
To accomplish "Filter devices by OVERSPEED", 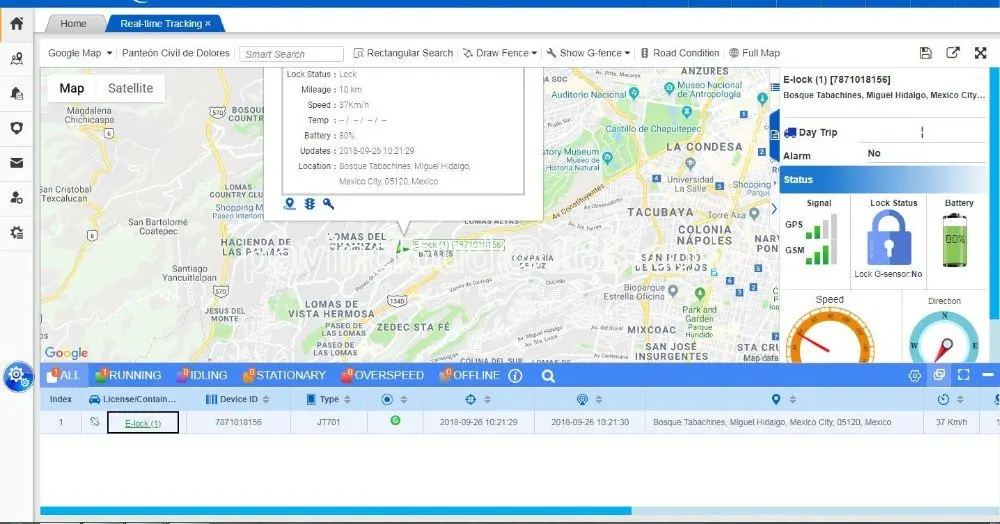I will point(383,375).
